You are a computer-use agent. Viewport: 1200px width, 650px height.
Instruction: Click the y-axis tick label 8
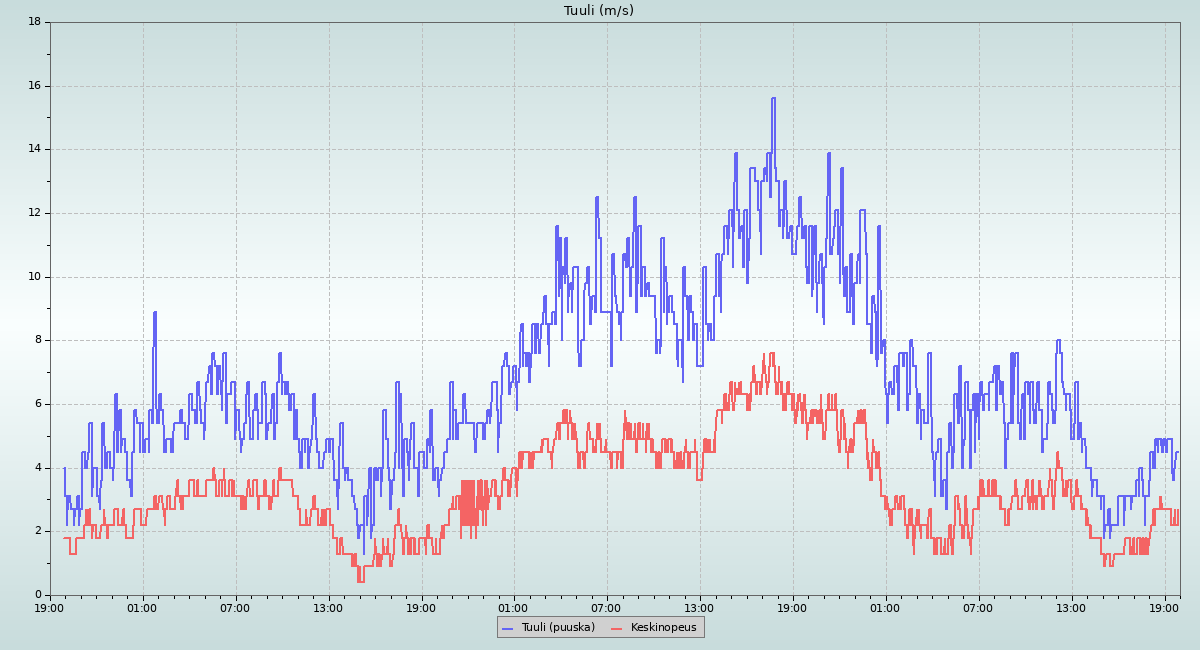click(37, 340)
